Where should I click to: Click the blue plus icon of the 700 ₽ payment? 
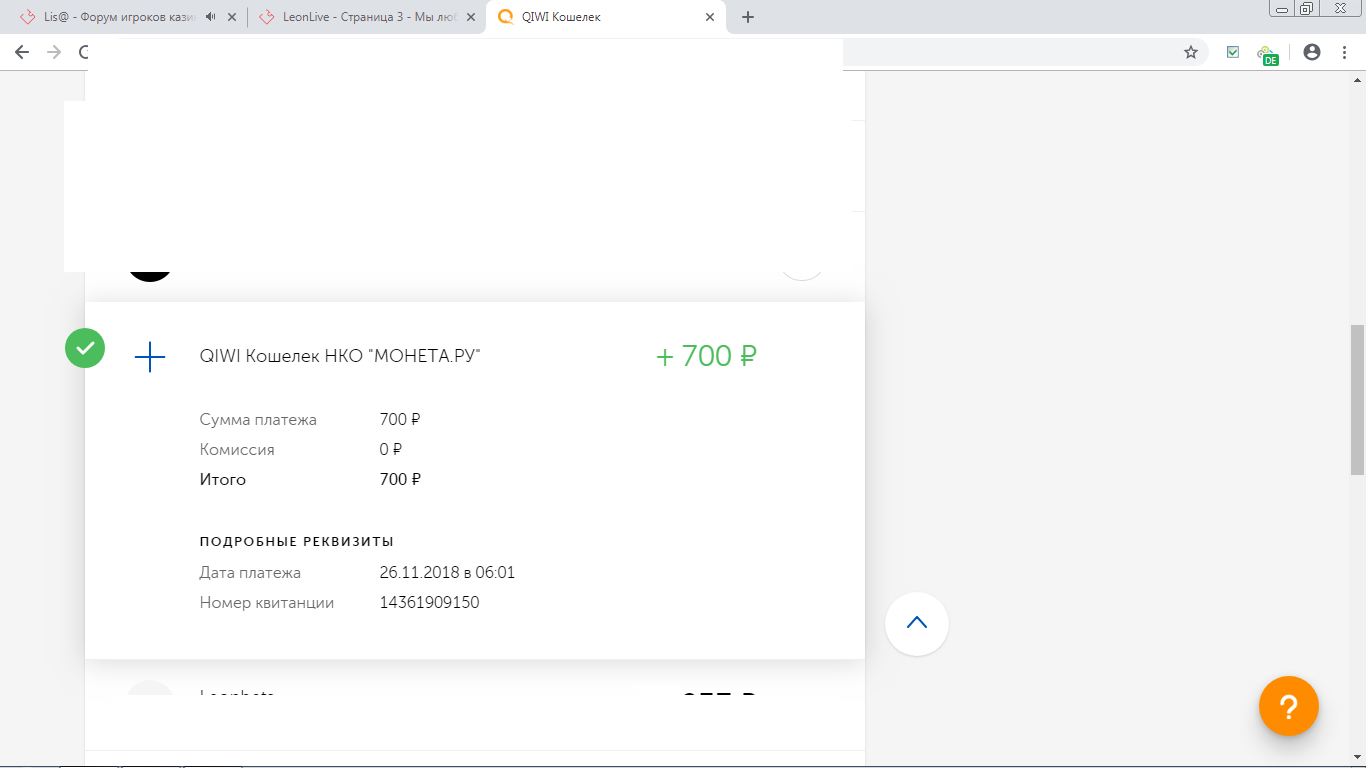pos(149,357)
